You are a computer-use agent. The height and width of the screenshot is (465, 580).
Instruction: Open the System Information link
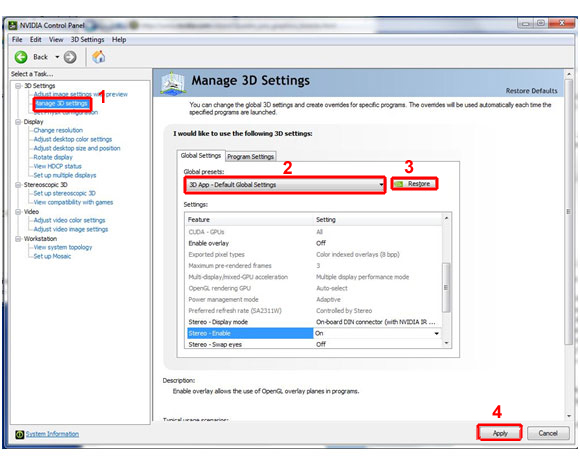tap(52, 434)
